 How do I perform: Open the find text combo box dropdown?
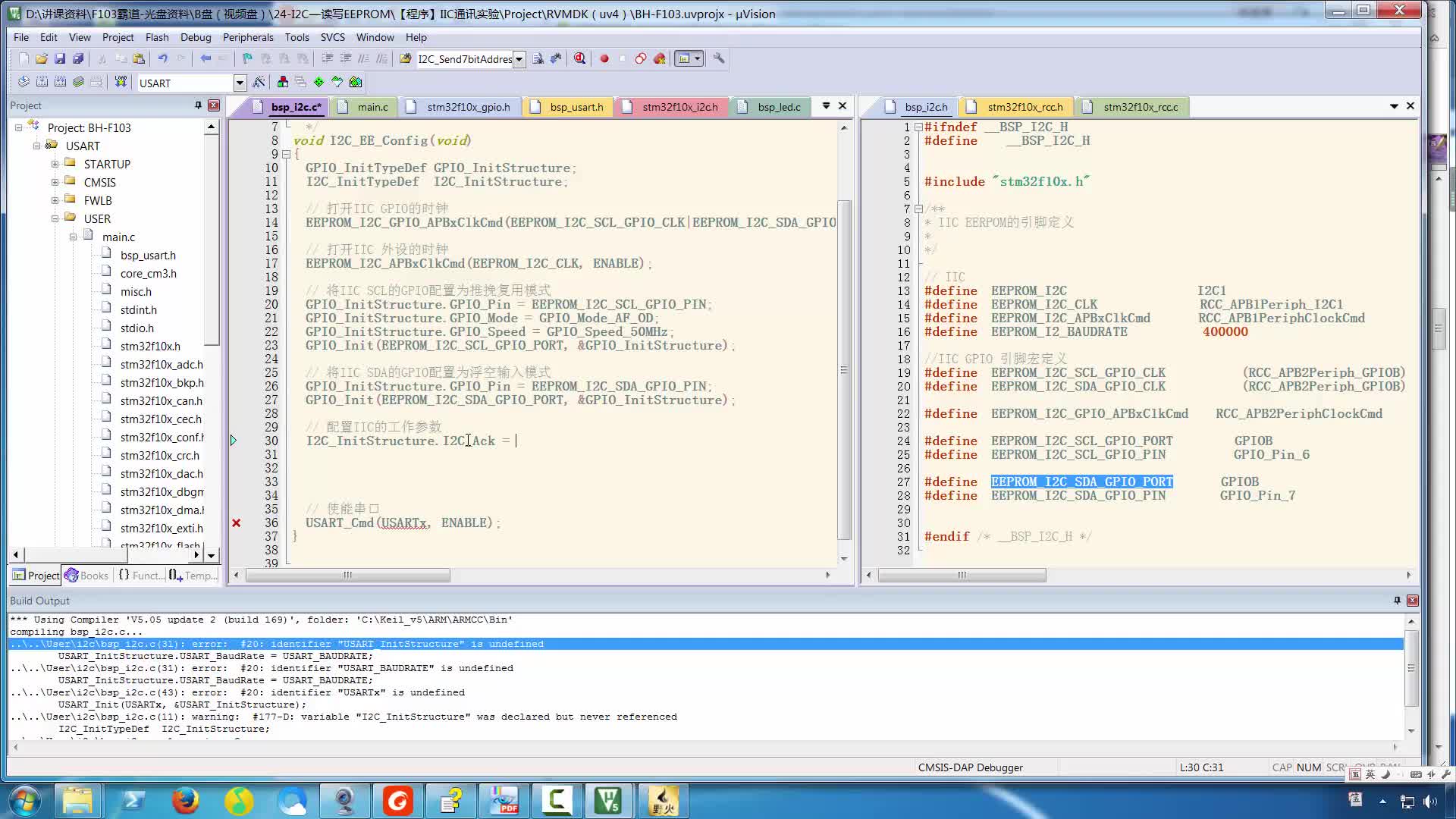(x=519, y=59)
